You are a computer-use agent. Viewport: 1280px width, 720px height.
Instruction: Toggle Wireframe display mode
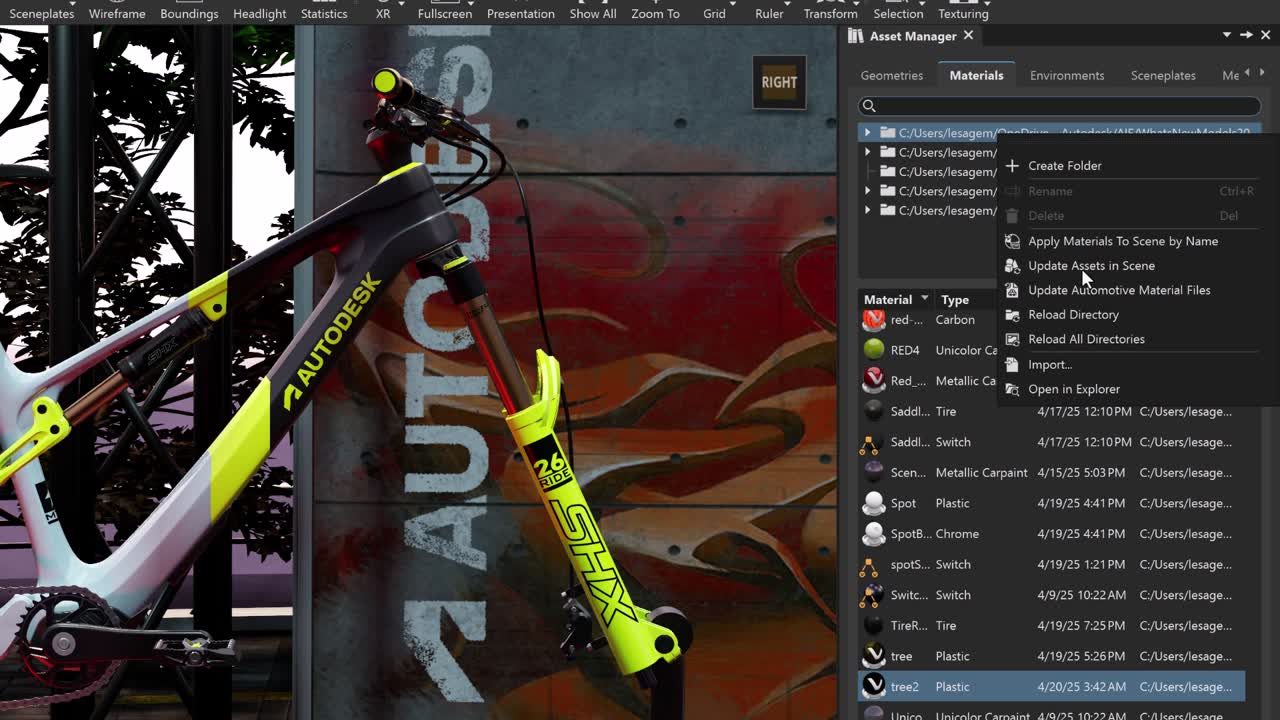[x=117, y=14]
